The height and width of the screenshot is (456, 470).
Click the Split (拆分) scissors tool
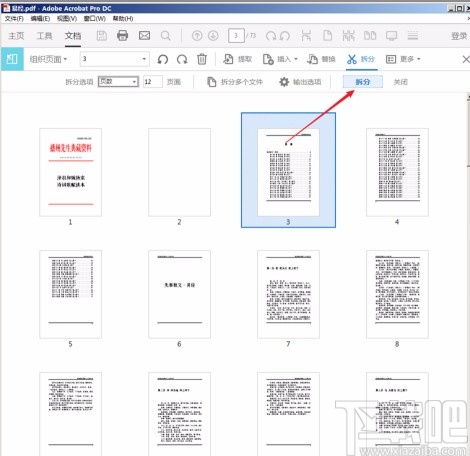(x=361, y=59)
